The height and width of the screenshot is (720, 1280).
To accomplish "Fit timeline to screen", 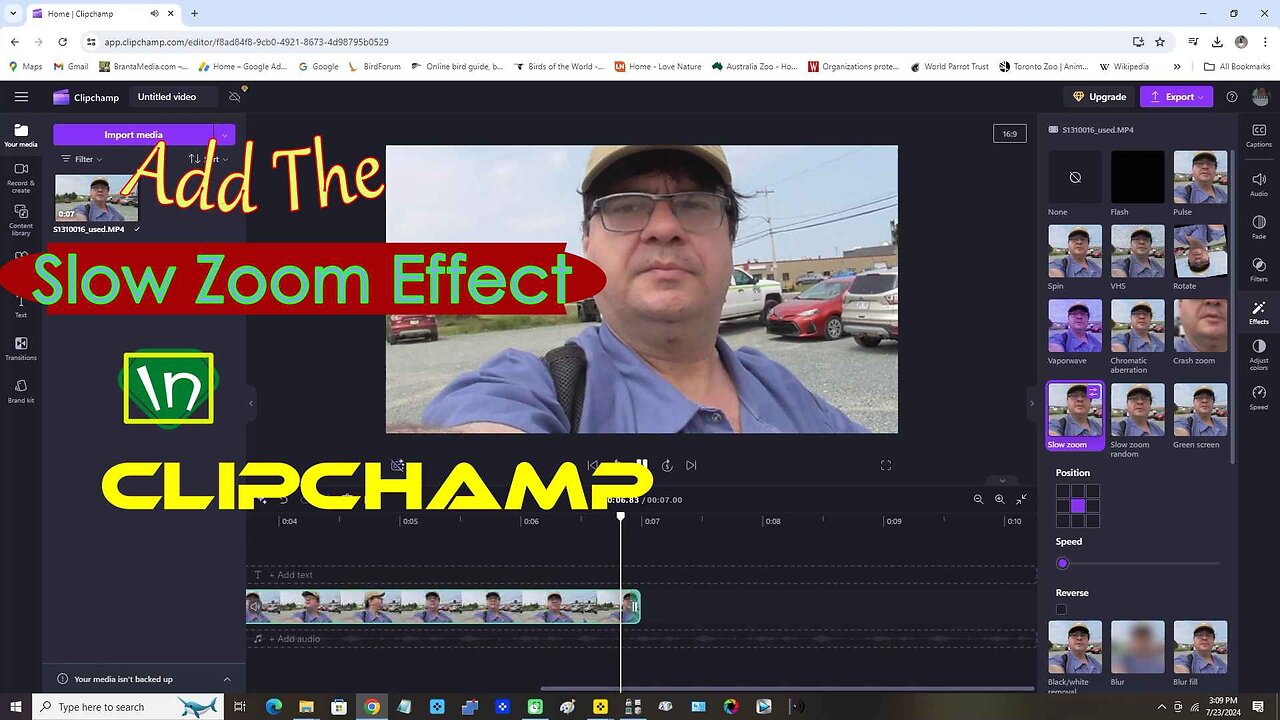I will (1021, 499).
